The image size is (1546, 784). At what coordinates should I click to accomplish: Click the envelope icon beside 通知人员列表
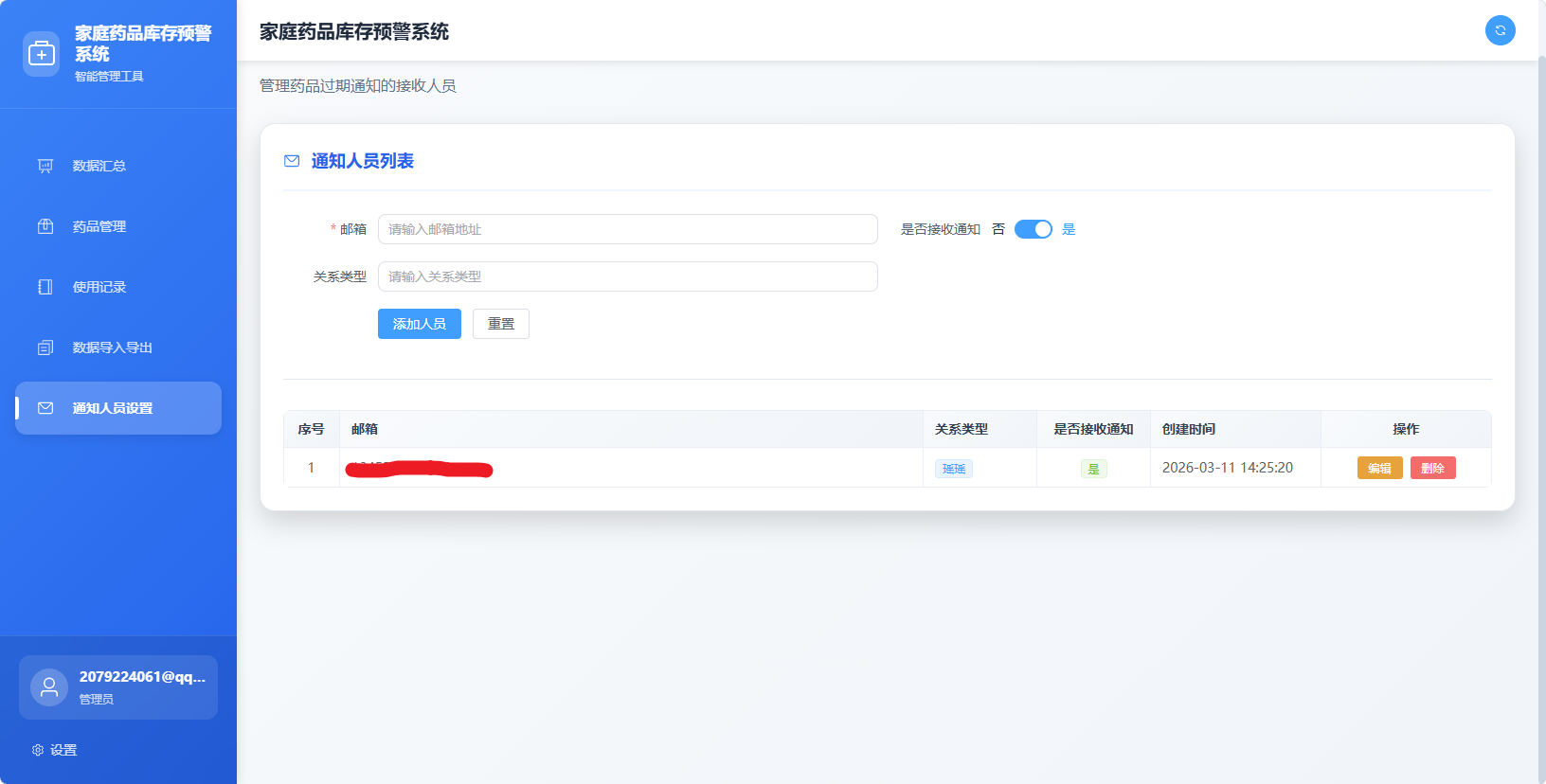[292, 161]
